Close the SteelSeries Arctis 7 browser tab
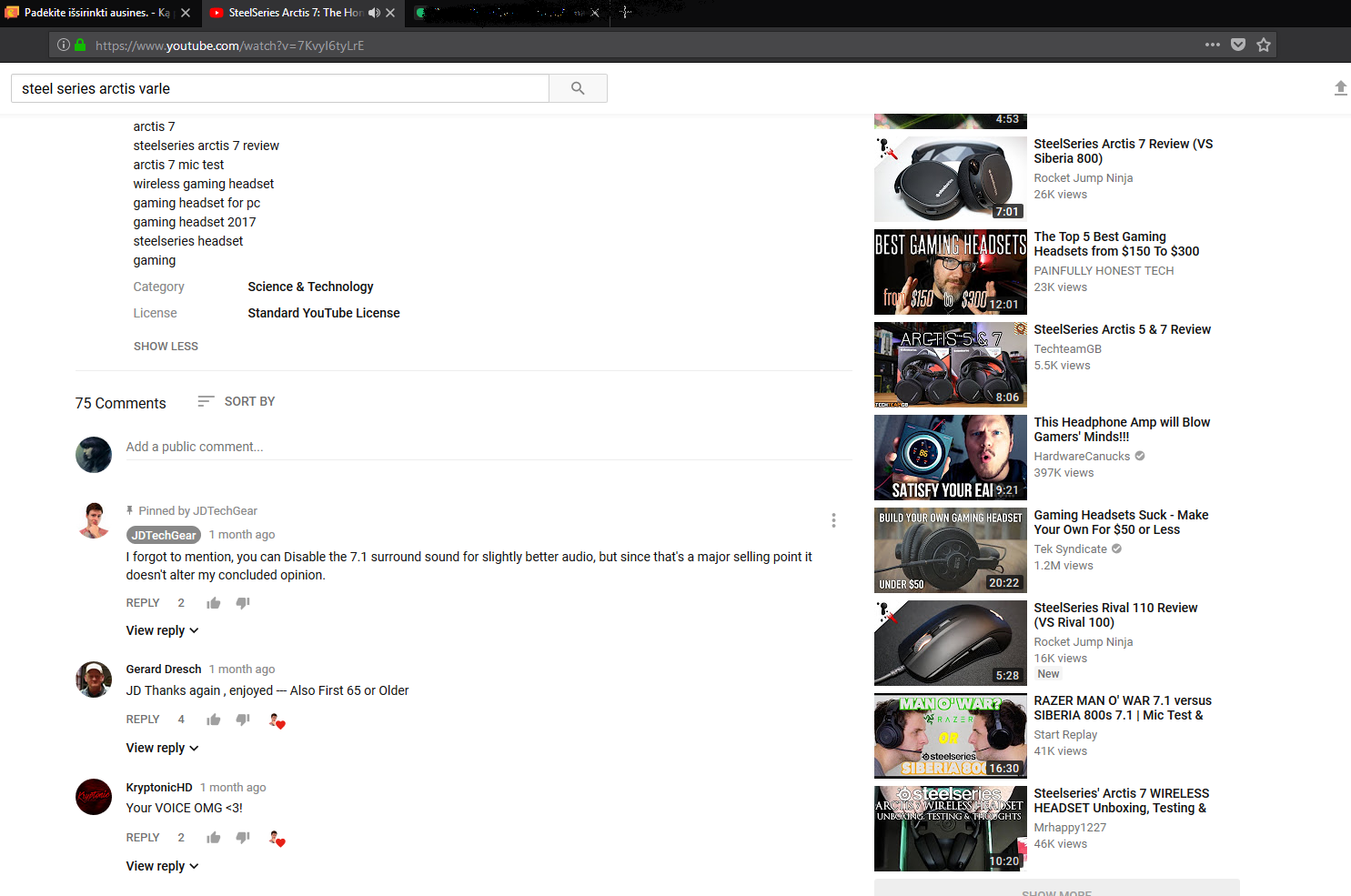Image resolution: width=1351 pixels, height=896 pixels. click(x=390, y=13)
